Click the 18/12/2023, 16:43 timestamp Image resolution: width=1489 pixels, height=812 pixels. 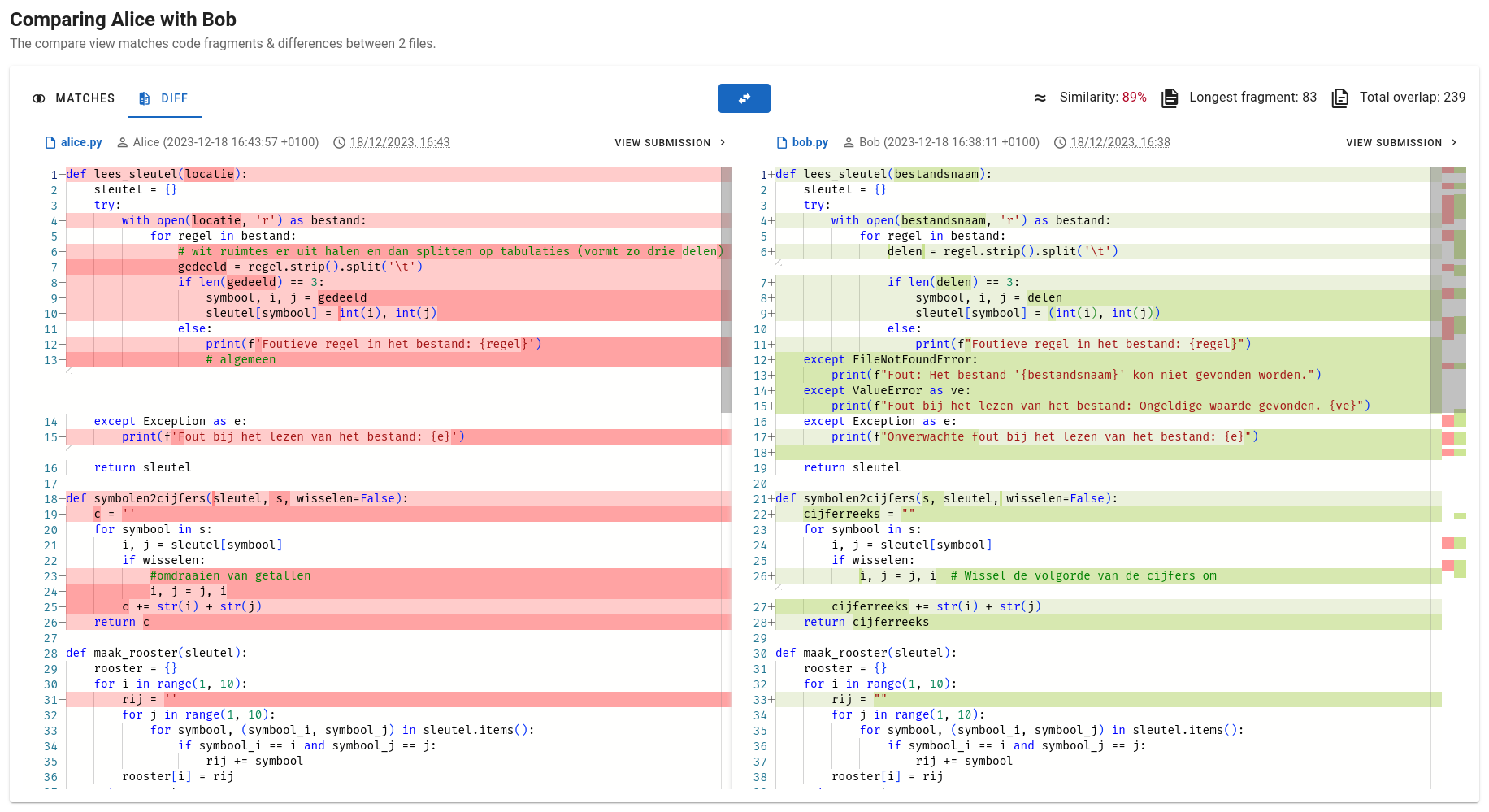coord(399,143)
